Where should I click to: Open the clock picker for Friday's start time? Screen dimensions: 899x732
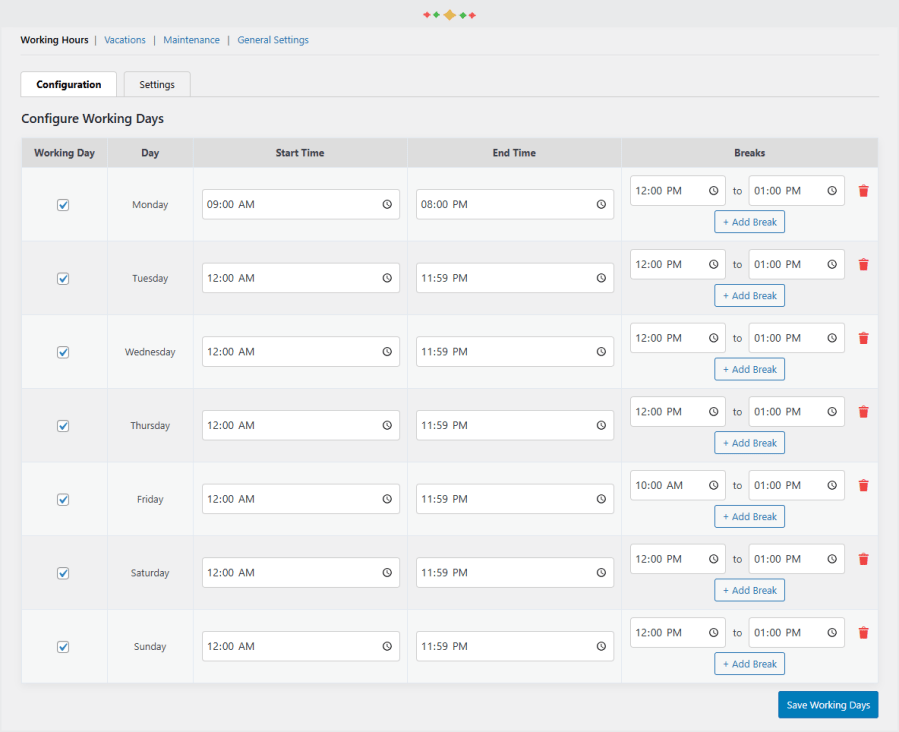coord(387,498)
